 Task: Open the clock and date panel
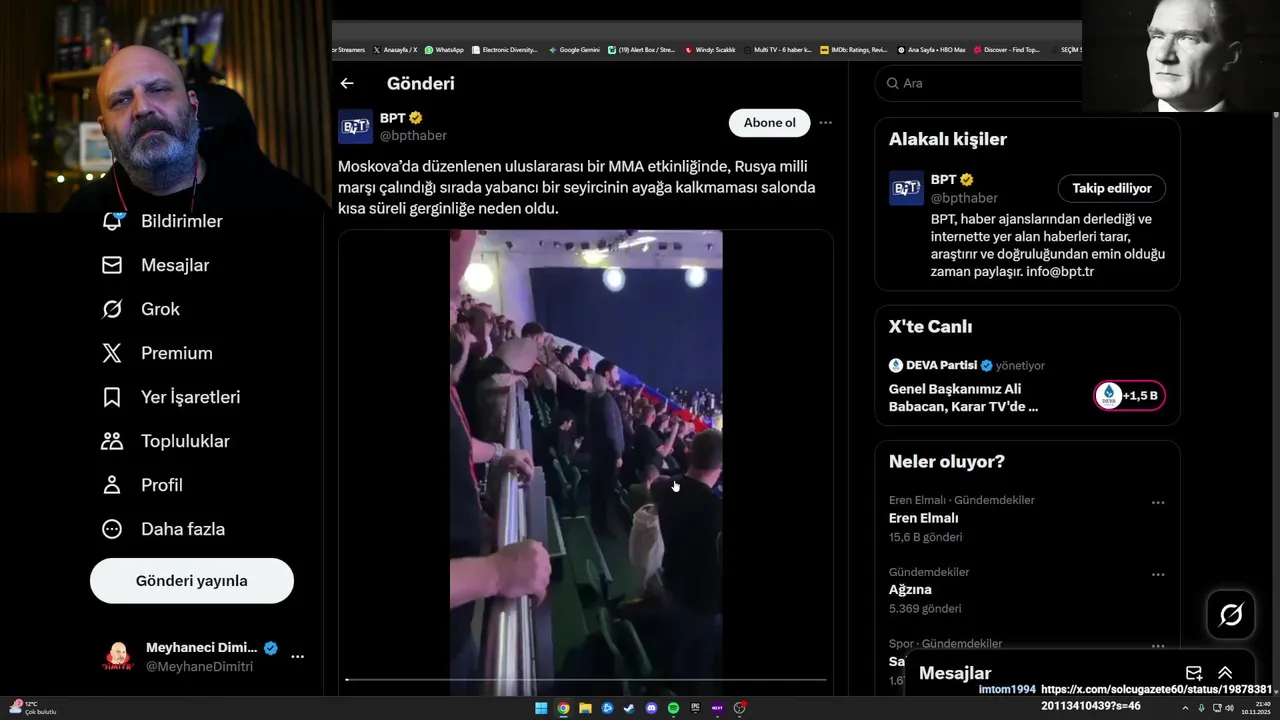point(1256,708)
